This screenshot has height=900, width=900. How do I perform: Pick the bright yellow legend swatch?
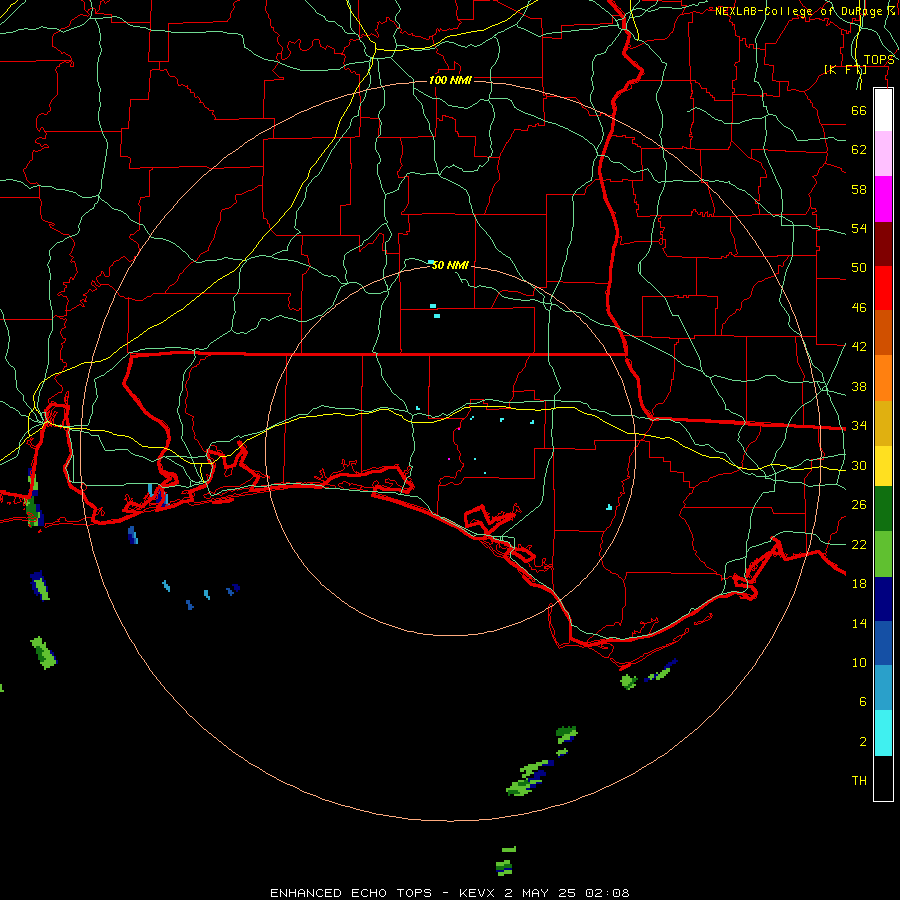(x=883, y=466)
